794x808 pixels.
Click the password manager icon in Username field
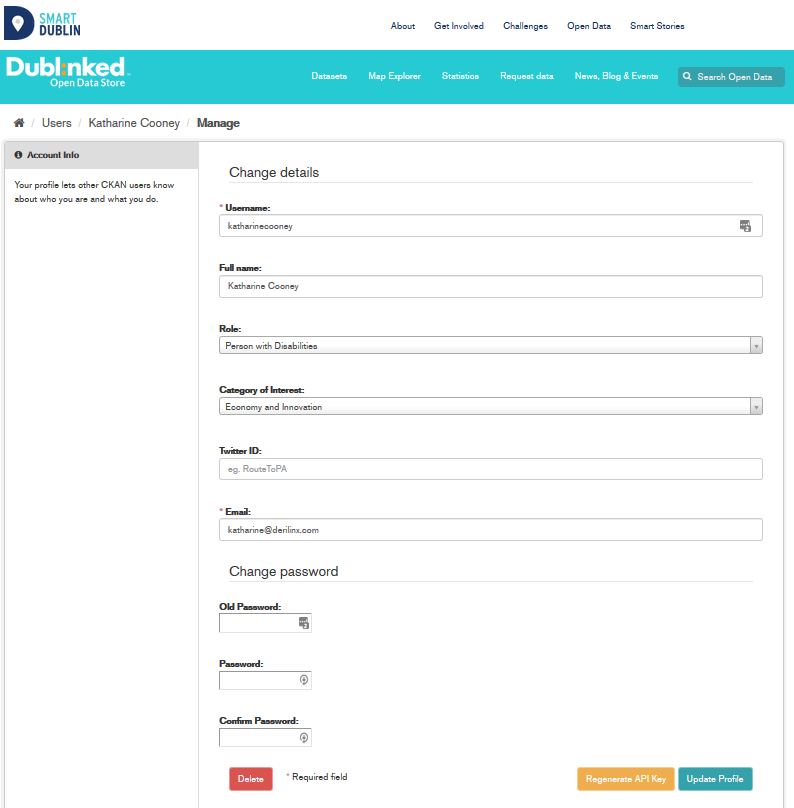(x=745, y=226)
